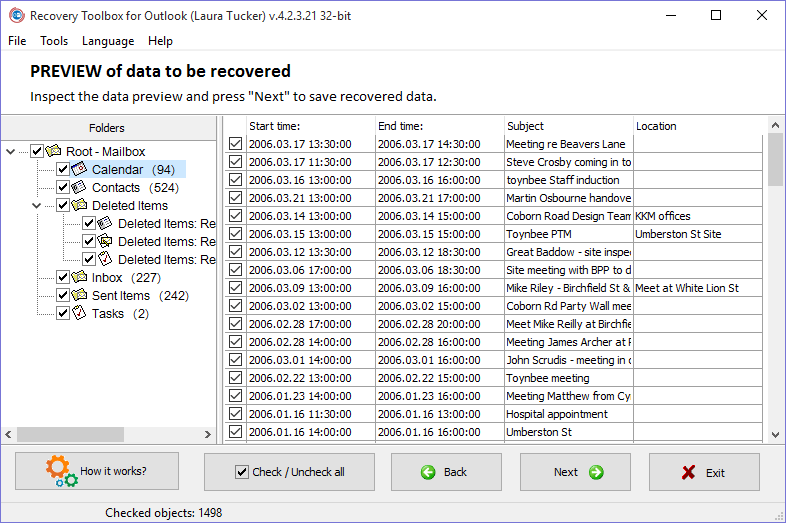Click Next to save recovered data
The width and height of the screenshot is (786, 523).
(x=575, y=472)
